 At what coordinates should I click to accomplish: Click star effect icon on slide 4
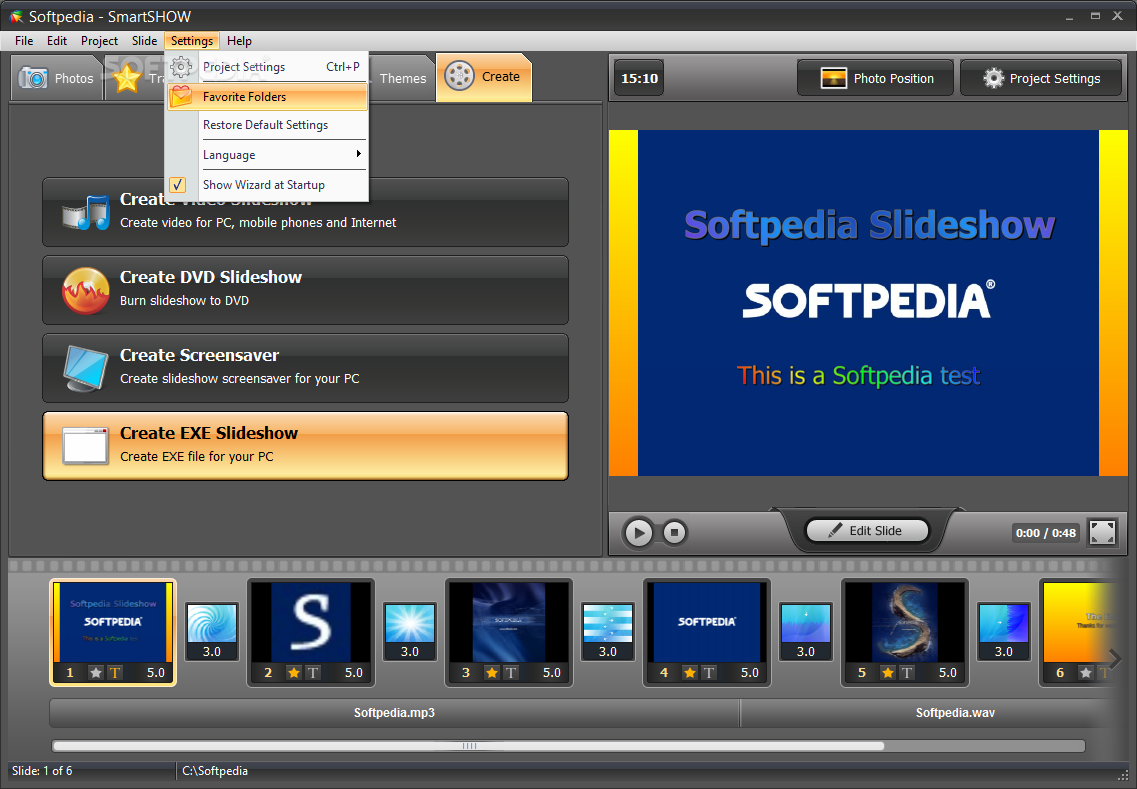click(690, 672)
